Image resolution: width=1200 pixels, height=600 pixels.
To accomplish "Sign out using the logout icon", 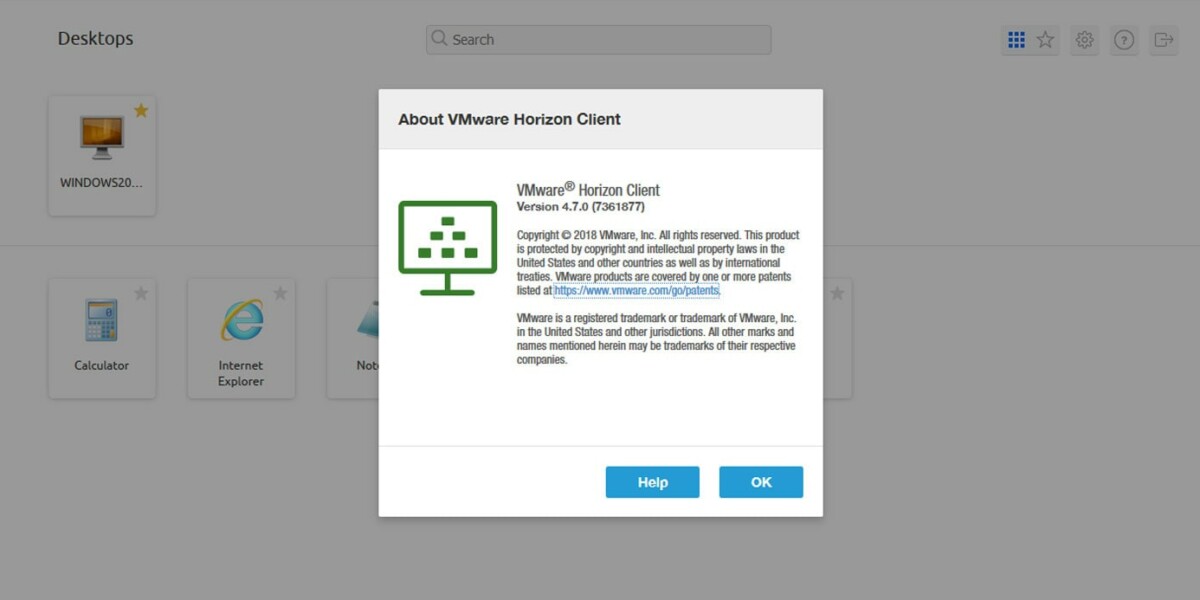I will coord(1162,39).
